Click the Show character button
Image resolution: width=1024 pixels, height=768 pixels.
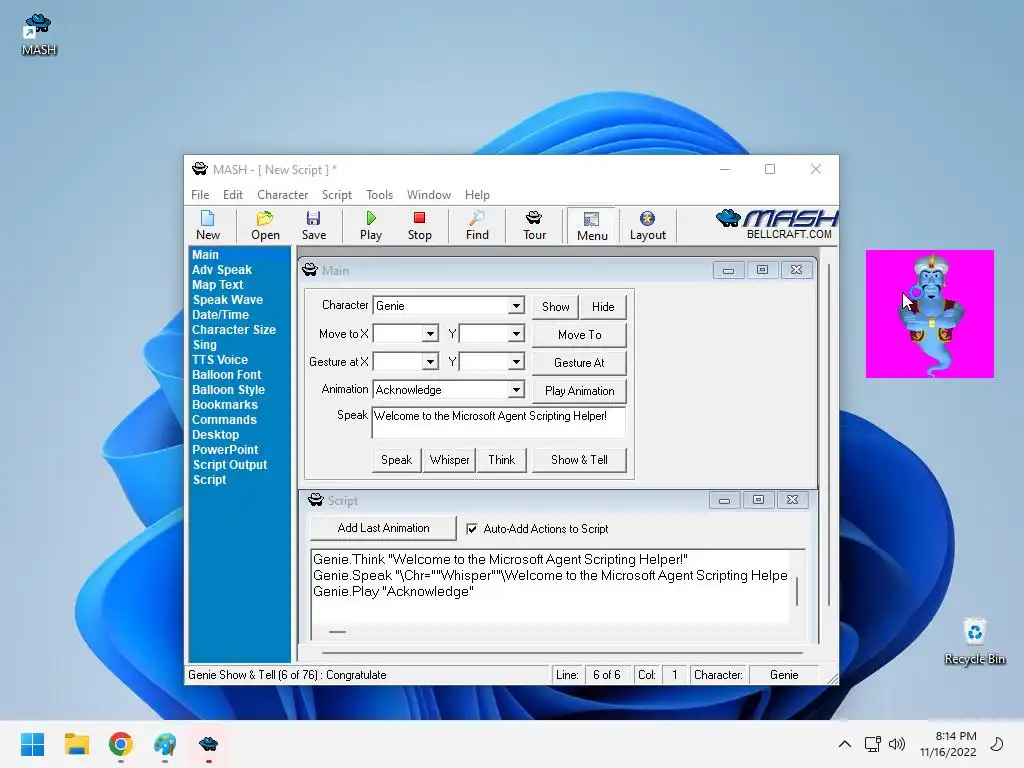click(556, 306)
